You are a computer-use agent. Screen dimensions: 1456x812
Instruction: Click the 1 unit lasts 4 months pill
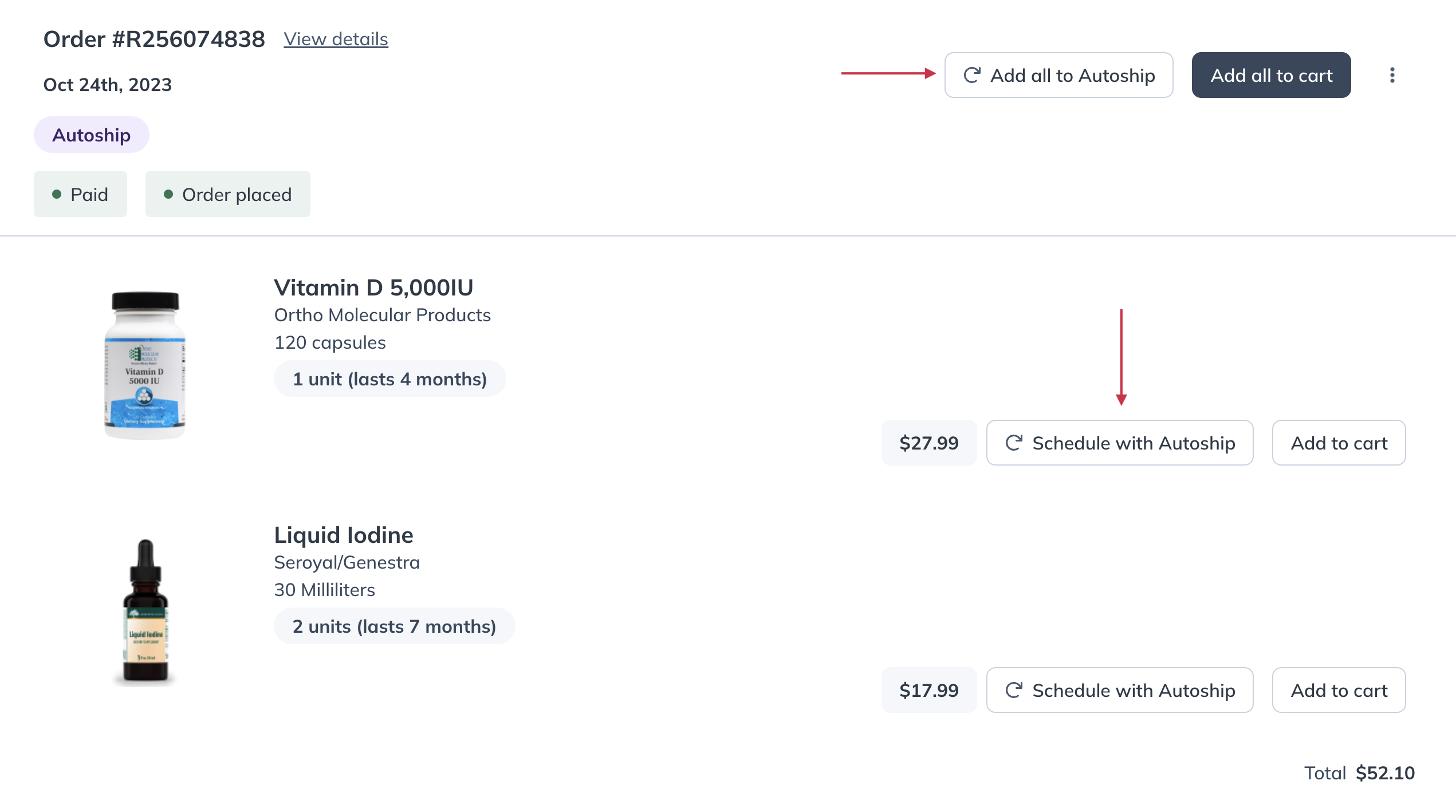click(389, 379)
